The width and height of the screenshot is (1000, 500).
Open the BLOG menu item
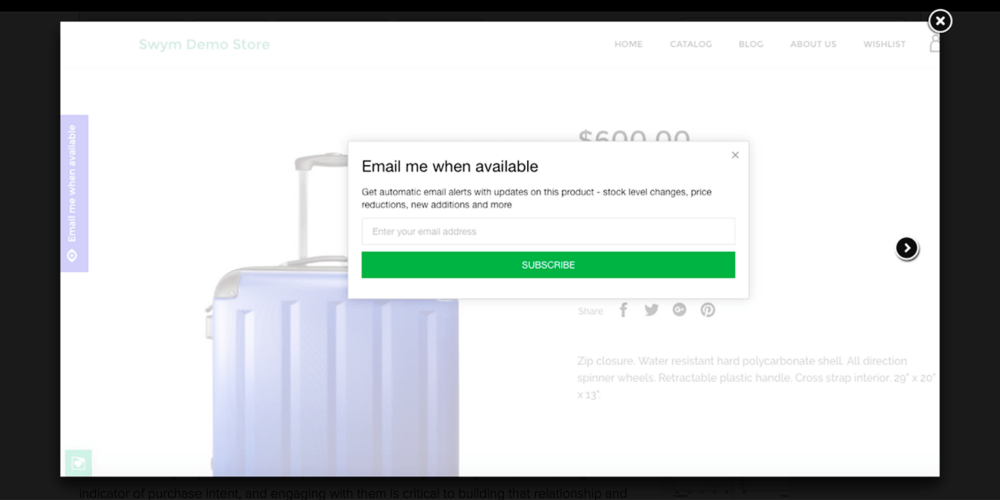(751, 44)
